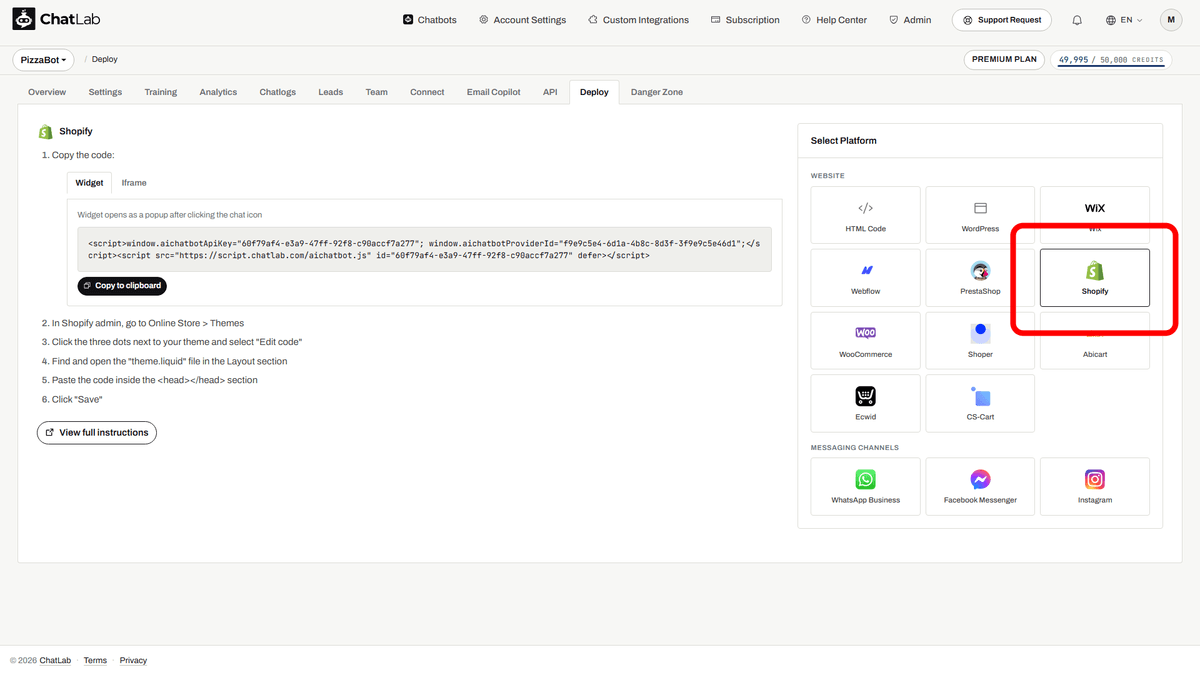Open Account Settings in top navigation
The width and height of the screenshot is (1200, 675).
[522, 20]
